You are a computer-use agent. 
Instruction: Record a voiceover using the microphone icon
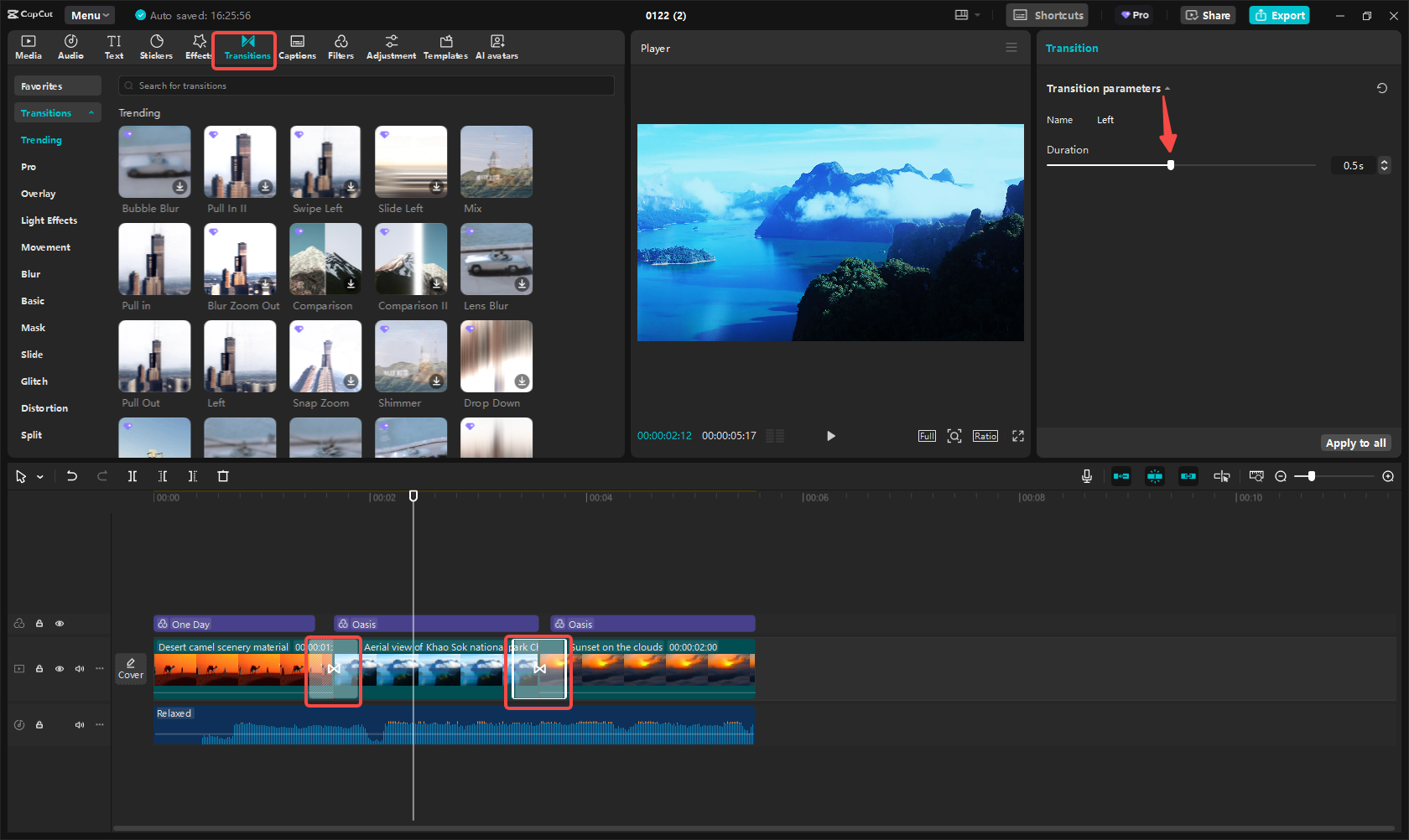1086,475
